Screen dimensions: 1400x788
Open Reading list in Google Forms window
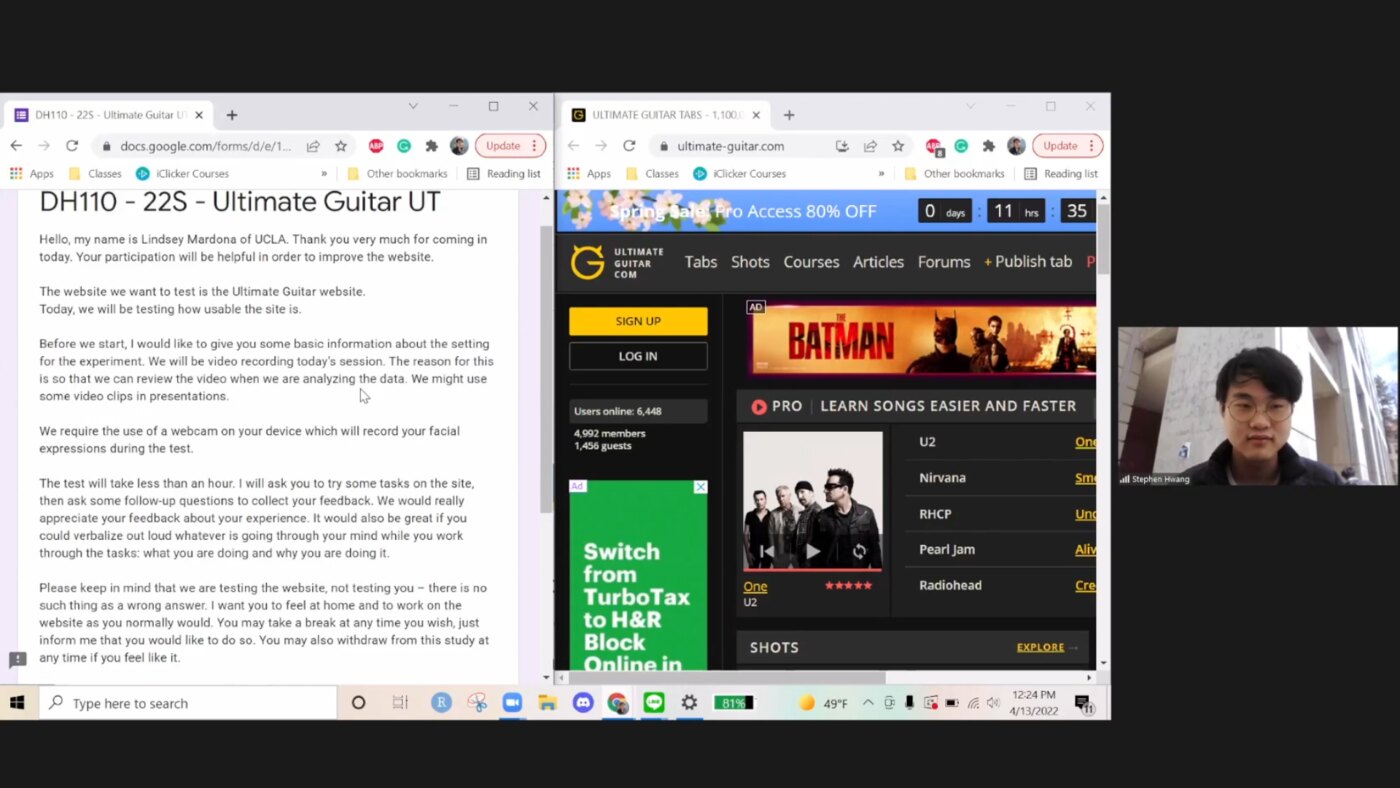(503, 174)
